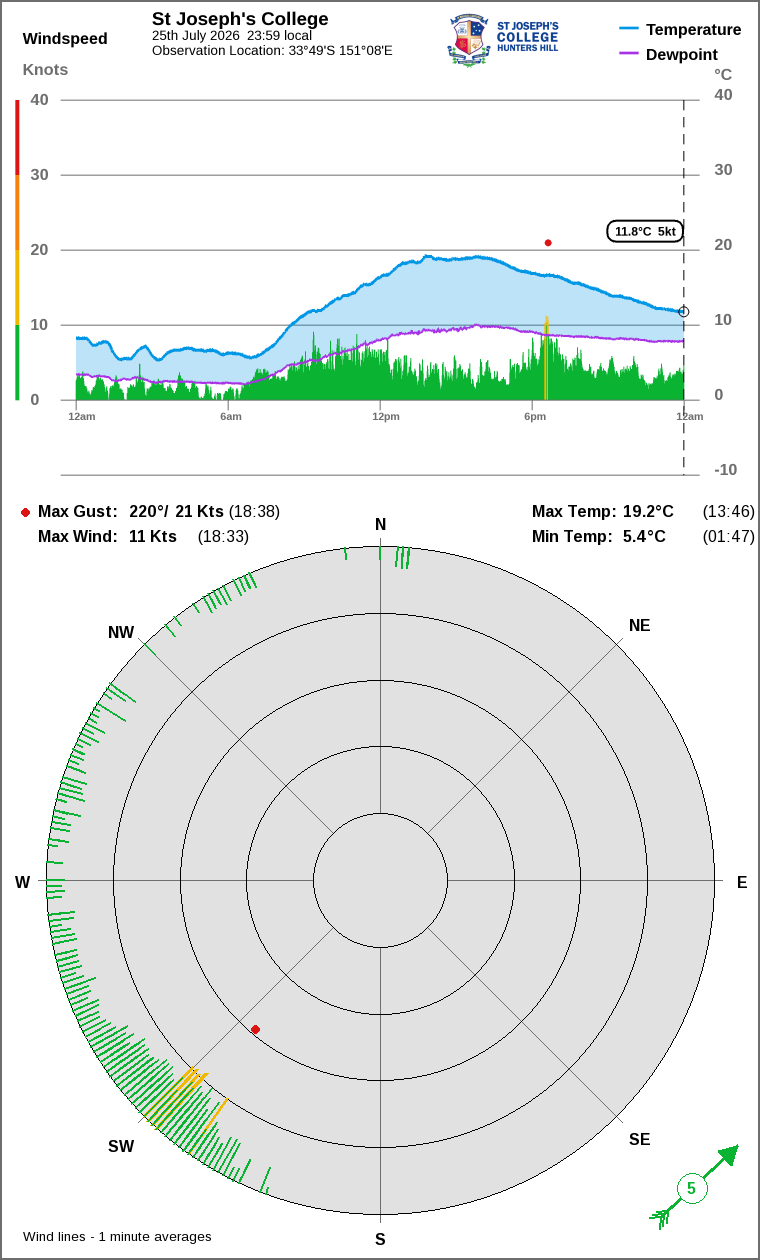
Task: Click the Dewpoint legend label
Action: click(682, 54)
